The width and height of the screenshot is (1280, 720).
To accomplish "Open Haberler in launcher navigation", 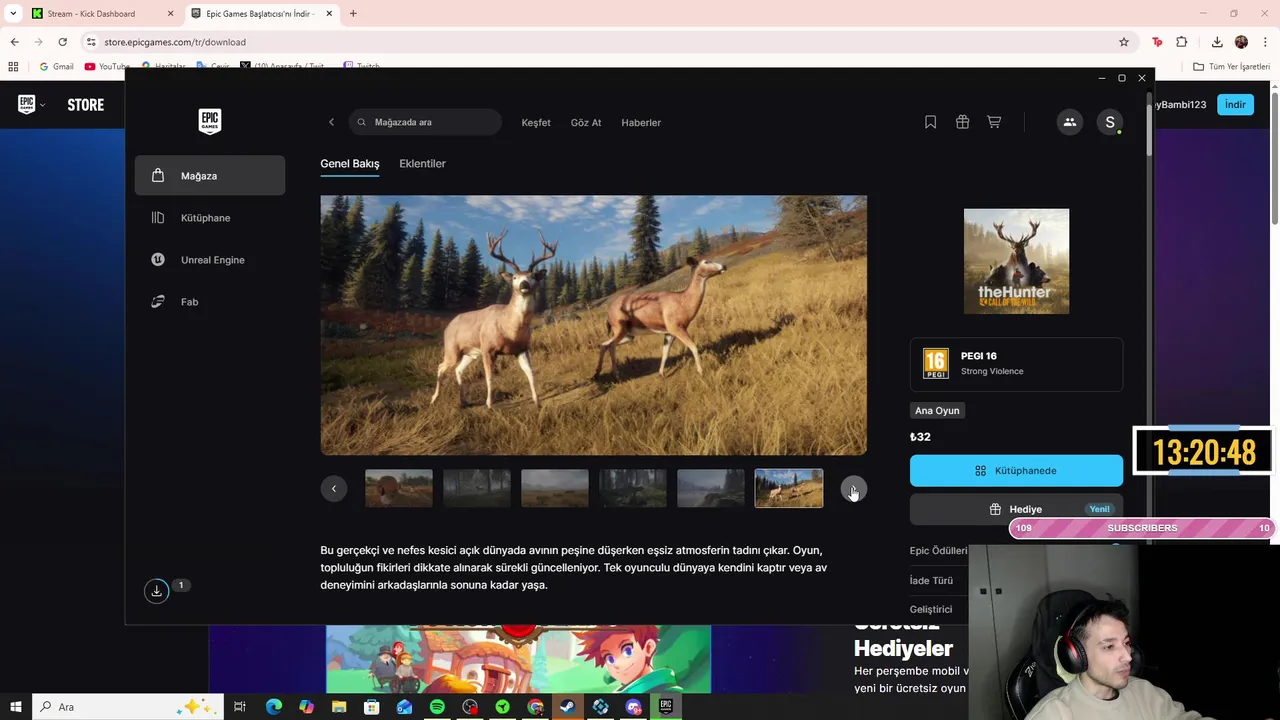I will [641, 122].
